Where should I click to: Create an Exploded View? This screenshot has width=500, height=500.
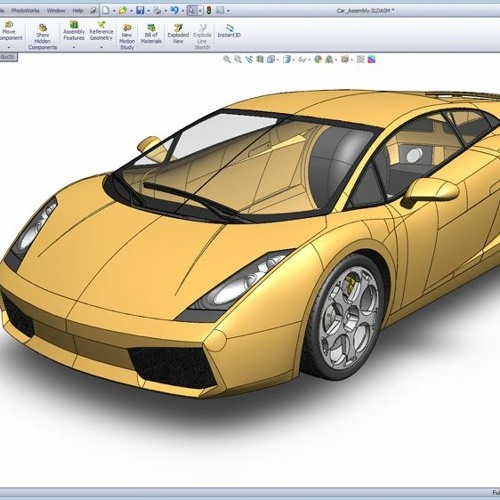coord(178,34)
